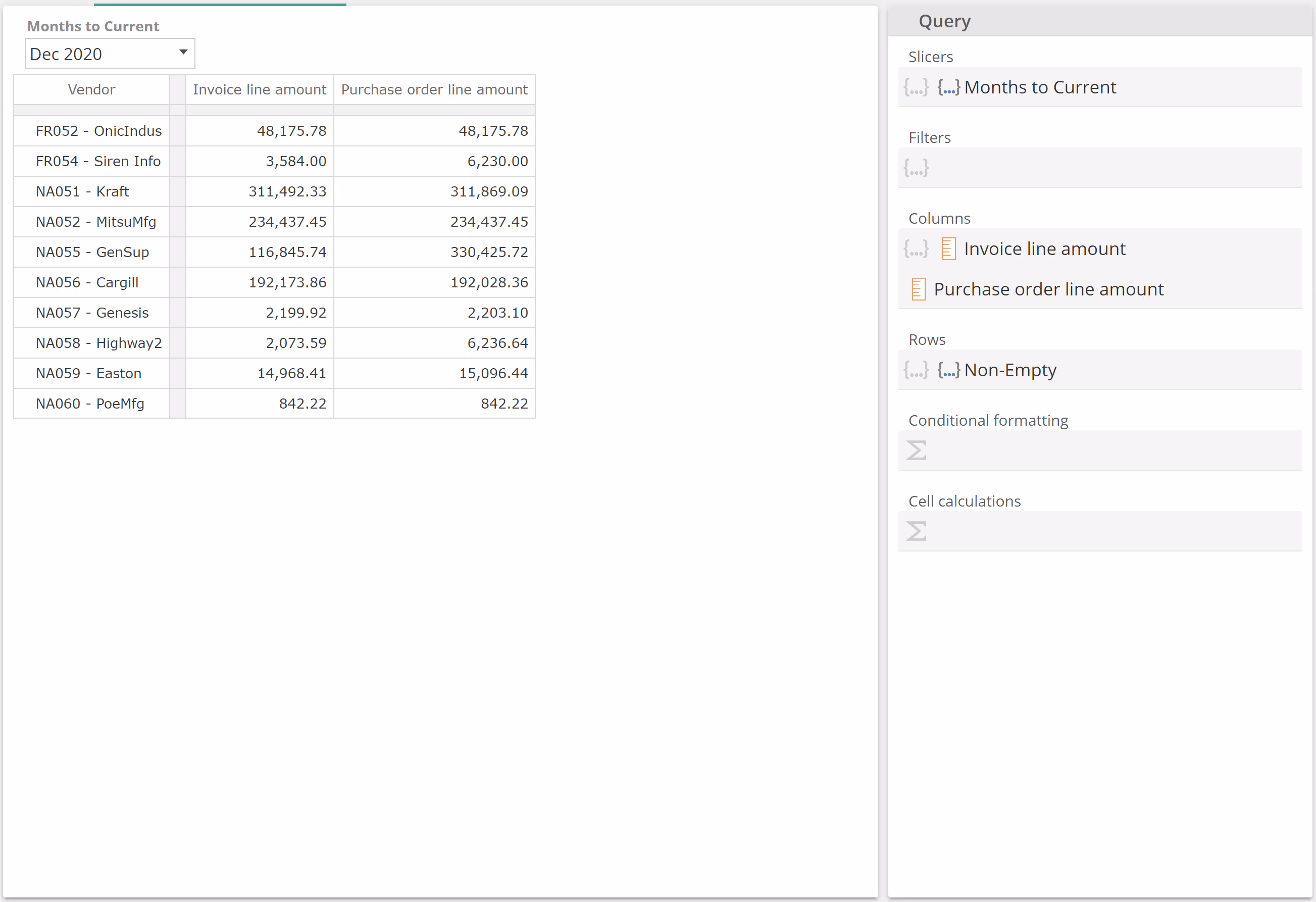Click the orange measure icon for Invoice line amount
The height and width of the screenshot is (902, 1316).
tap(948, 248)
